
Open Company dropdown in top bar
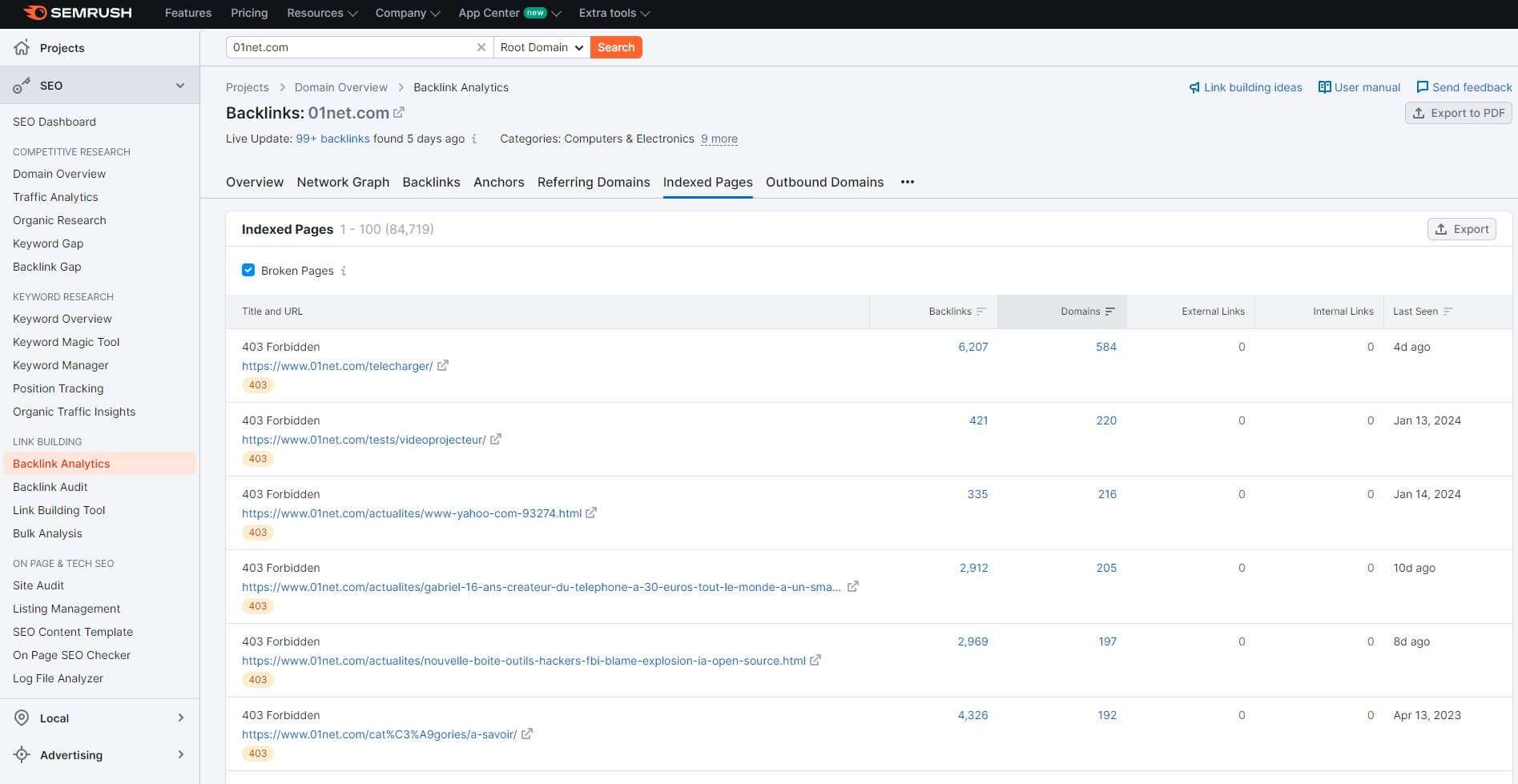pos(408,13)
